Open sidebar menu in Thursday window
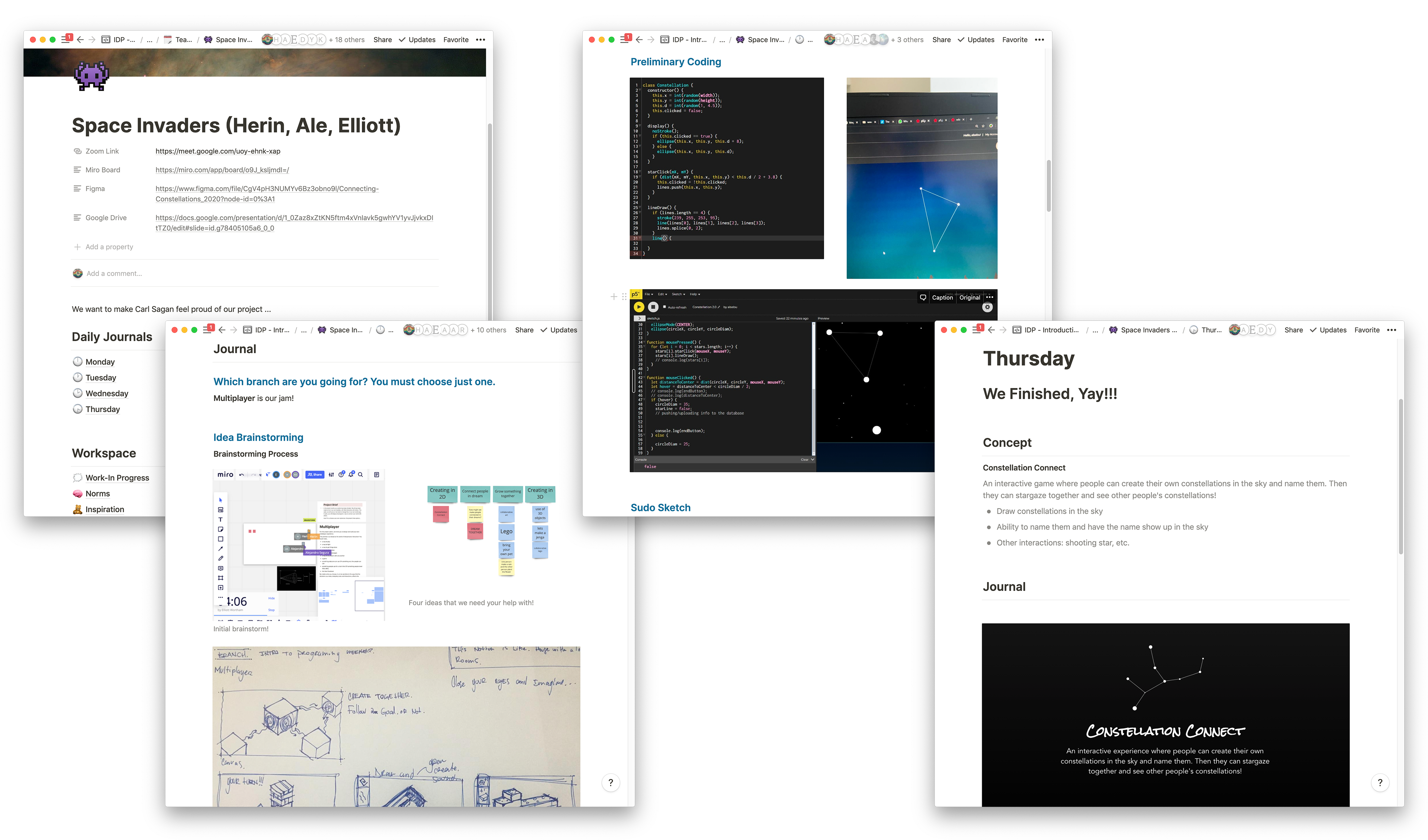1428x840 pixels. [x=977, y=330]
